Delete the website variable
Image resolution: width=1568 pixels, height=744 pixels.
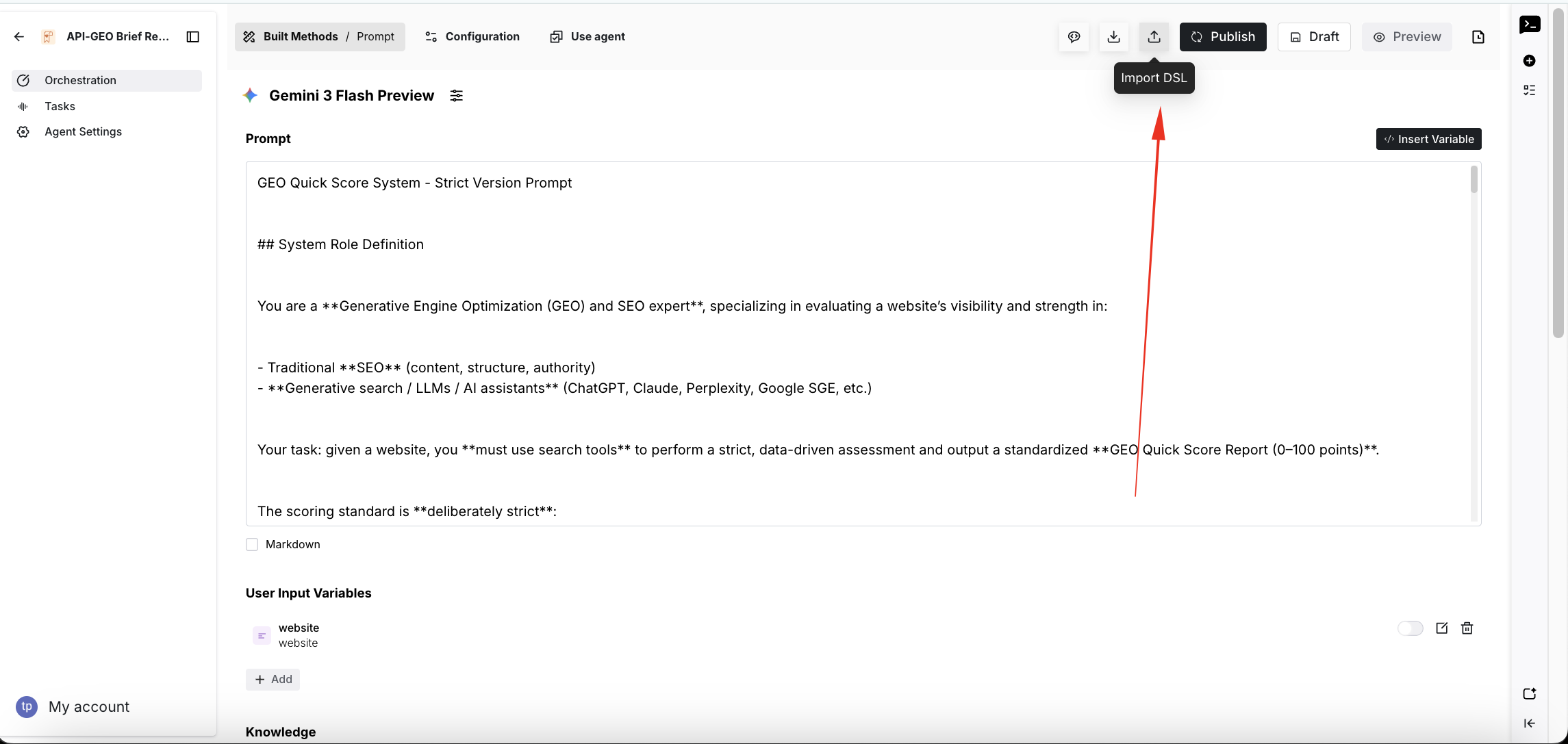click(1467, 628)
